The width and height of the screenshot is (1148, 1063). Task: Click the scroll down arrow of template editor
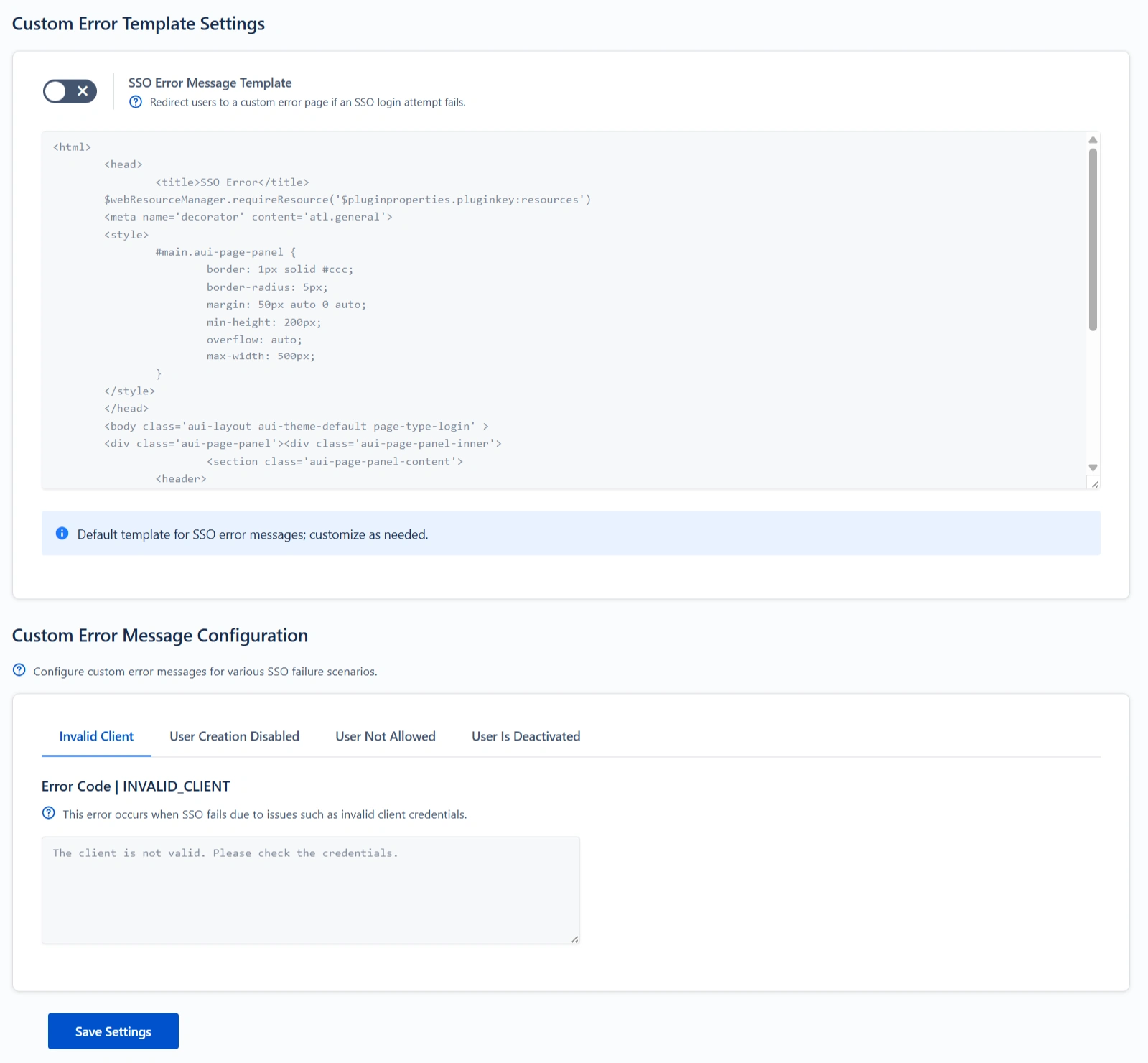click(1093, 468)
